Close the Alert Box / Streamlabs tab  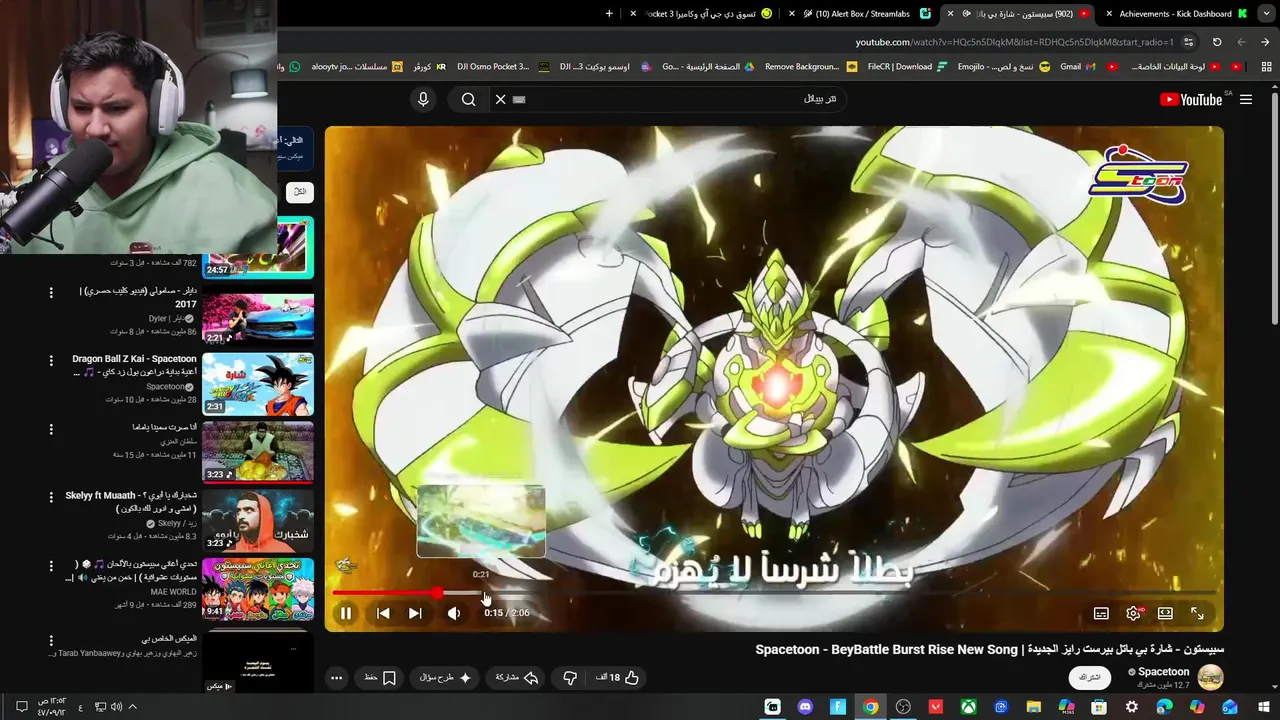pyautogui.click(x=792, y=14)
